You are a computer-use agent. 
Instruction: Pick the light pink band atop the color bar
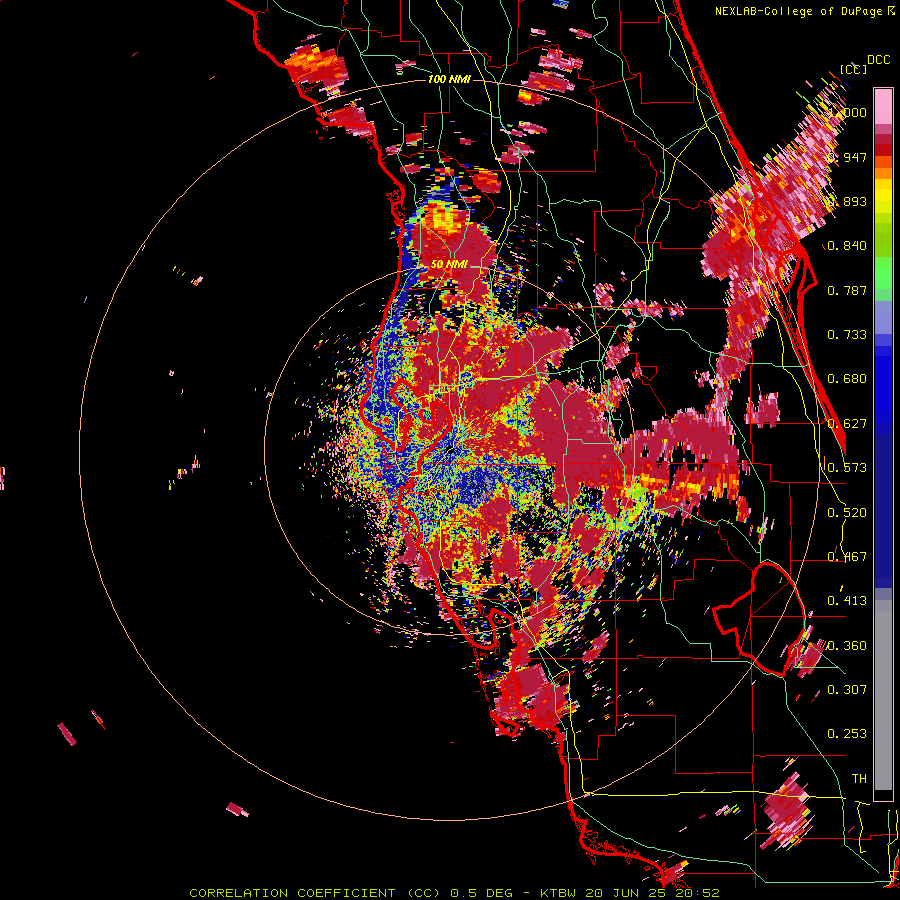point(883,106)
